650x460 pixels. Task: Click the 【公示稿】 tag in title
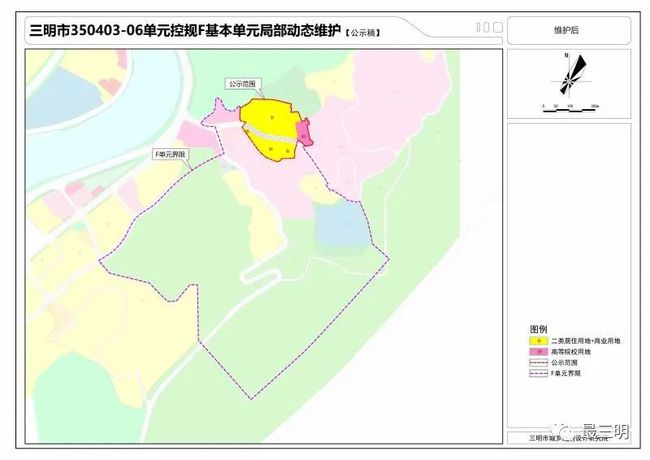coord(362,33)
